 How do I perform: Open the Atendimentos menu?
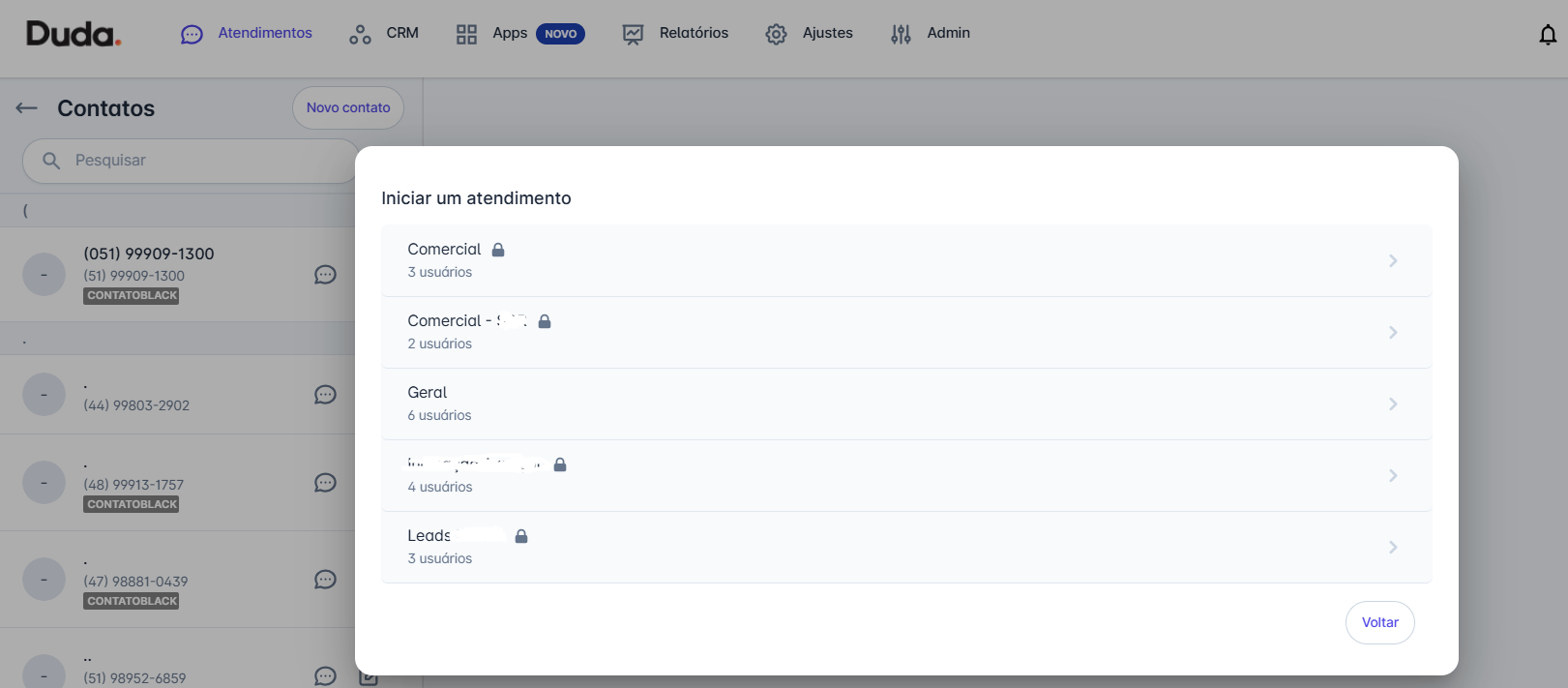click(247, 34)
